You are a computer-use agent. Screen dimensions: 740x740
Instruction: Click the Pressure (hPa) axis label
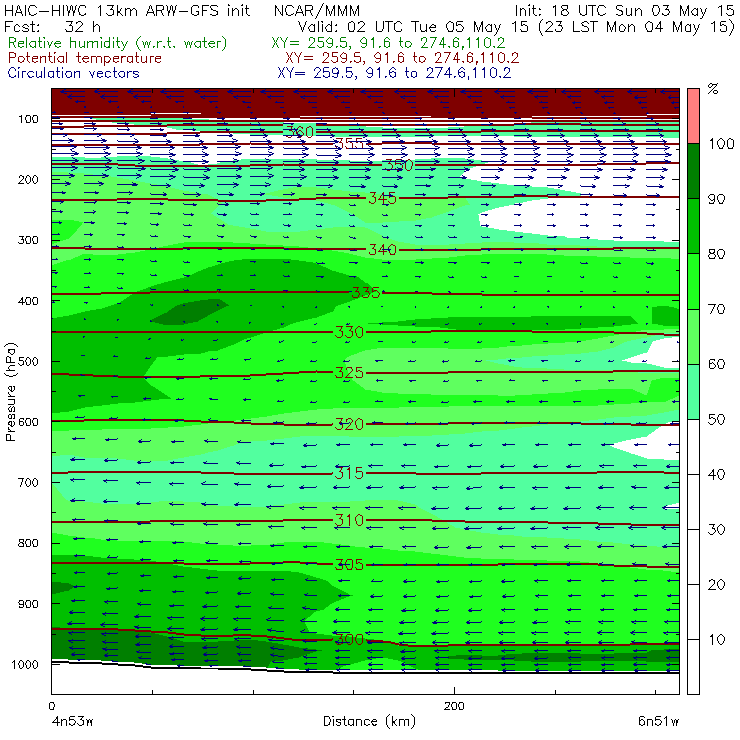(x=10, y=392)
